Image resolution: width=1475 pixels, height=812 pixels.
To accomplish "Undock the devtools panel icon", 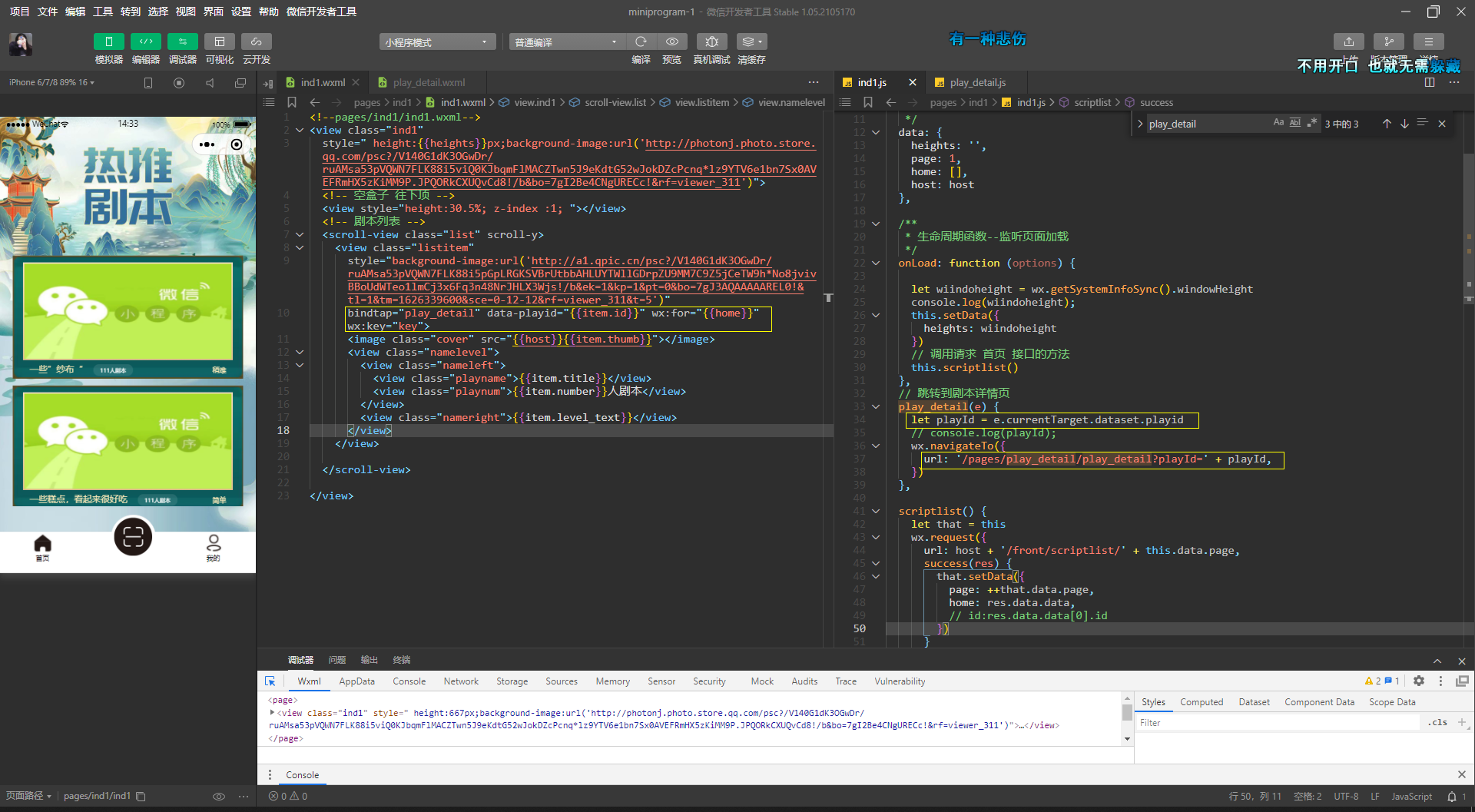I will tap(1462, 681).
